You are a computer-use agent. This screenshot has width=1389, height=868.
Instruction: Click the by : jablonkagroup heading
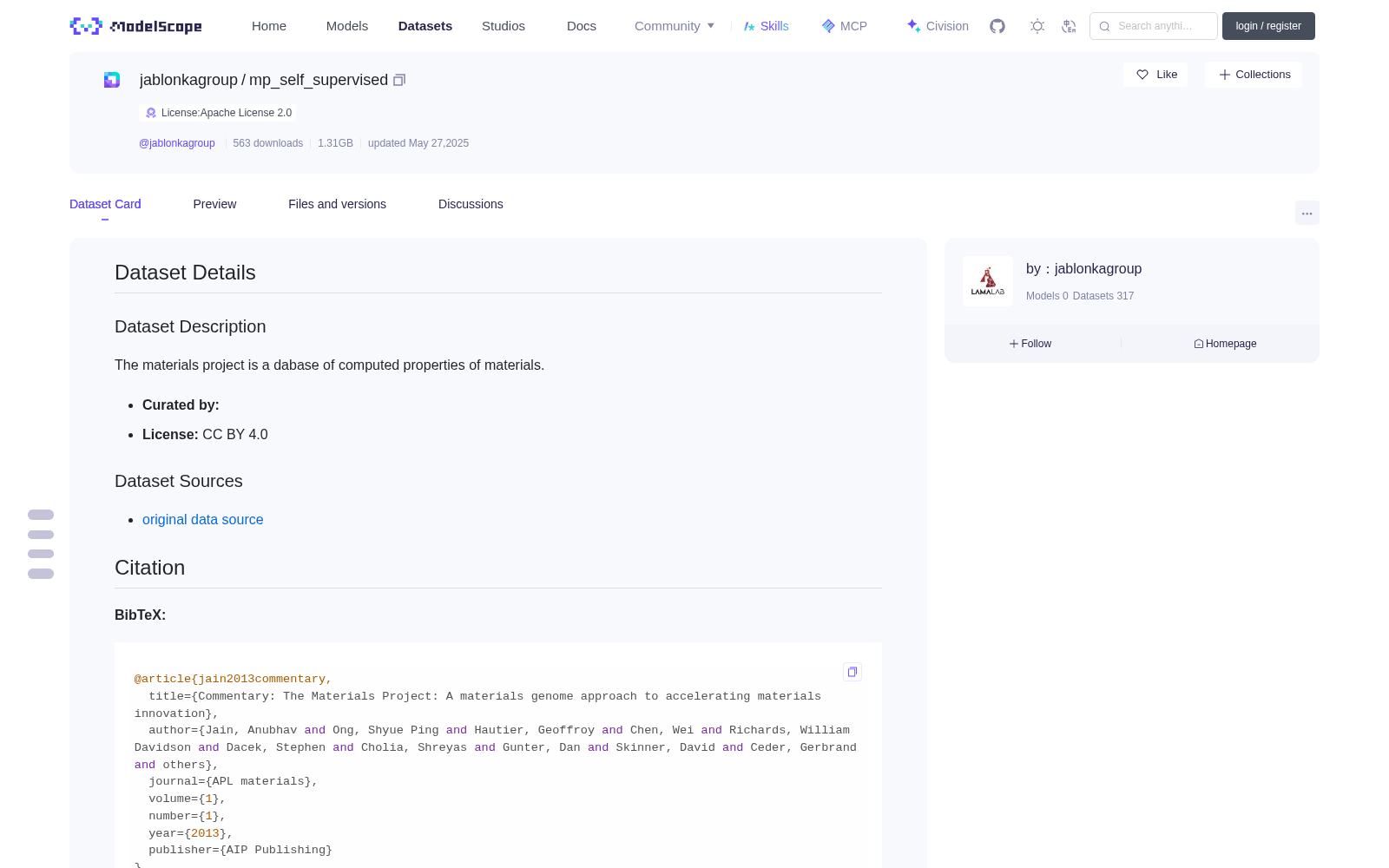(1083, 269)
